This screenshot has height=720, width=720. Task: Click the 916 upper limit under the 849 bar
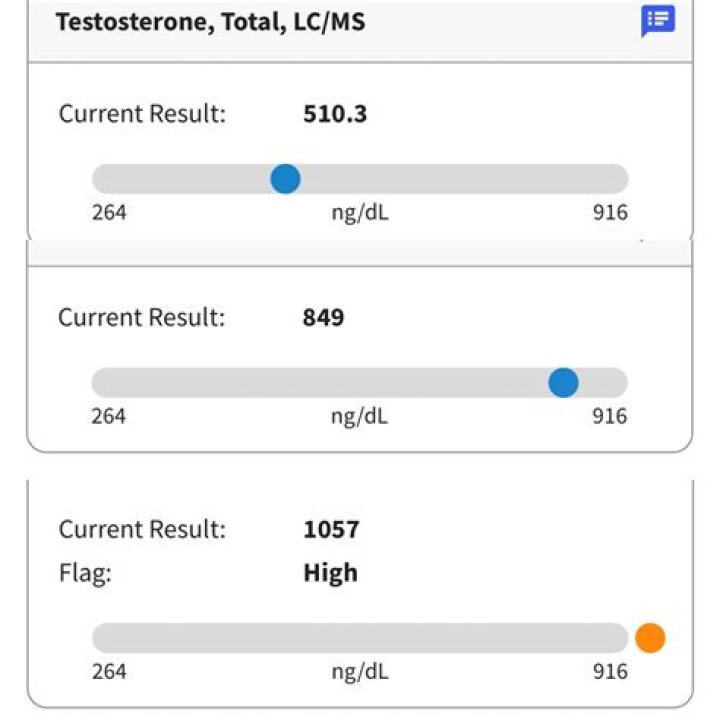pos(610,416)
